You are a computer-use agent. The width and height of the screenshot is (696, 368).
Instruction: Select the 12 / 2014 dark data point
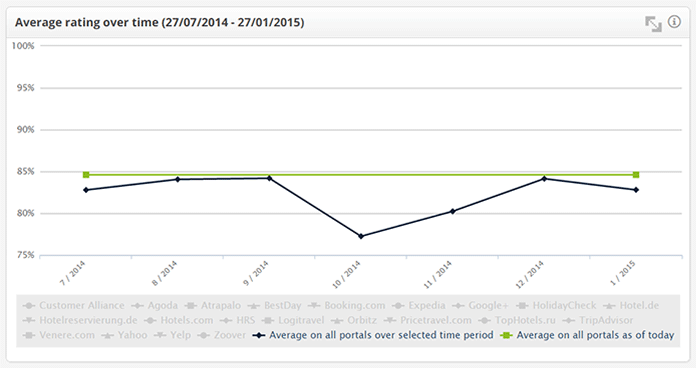click(x=544, y=178)
